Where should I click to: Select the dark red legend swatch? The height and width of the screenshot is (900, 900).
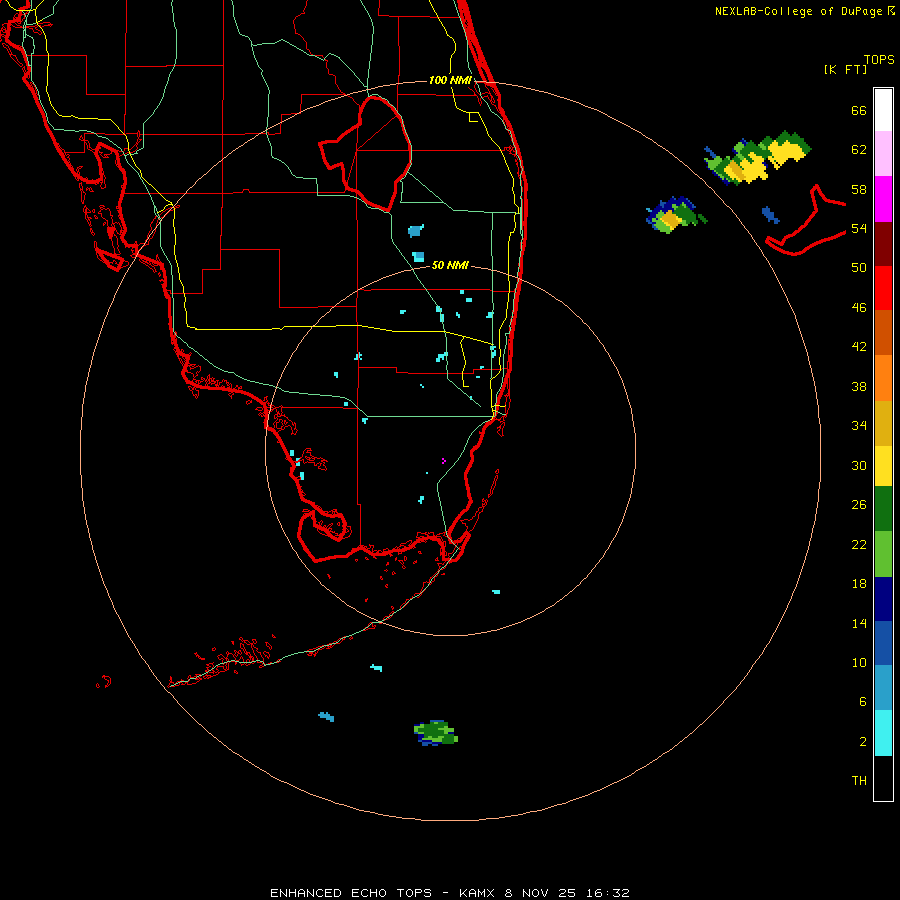pos(883,244)
